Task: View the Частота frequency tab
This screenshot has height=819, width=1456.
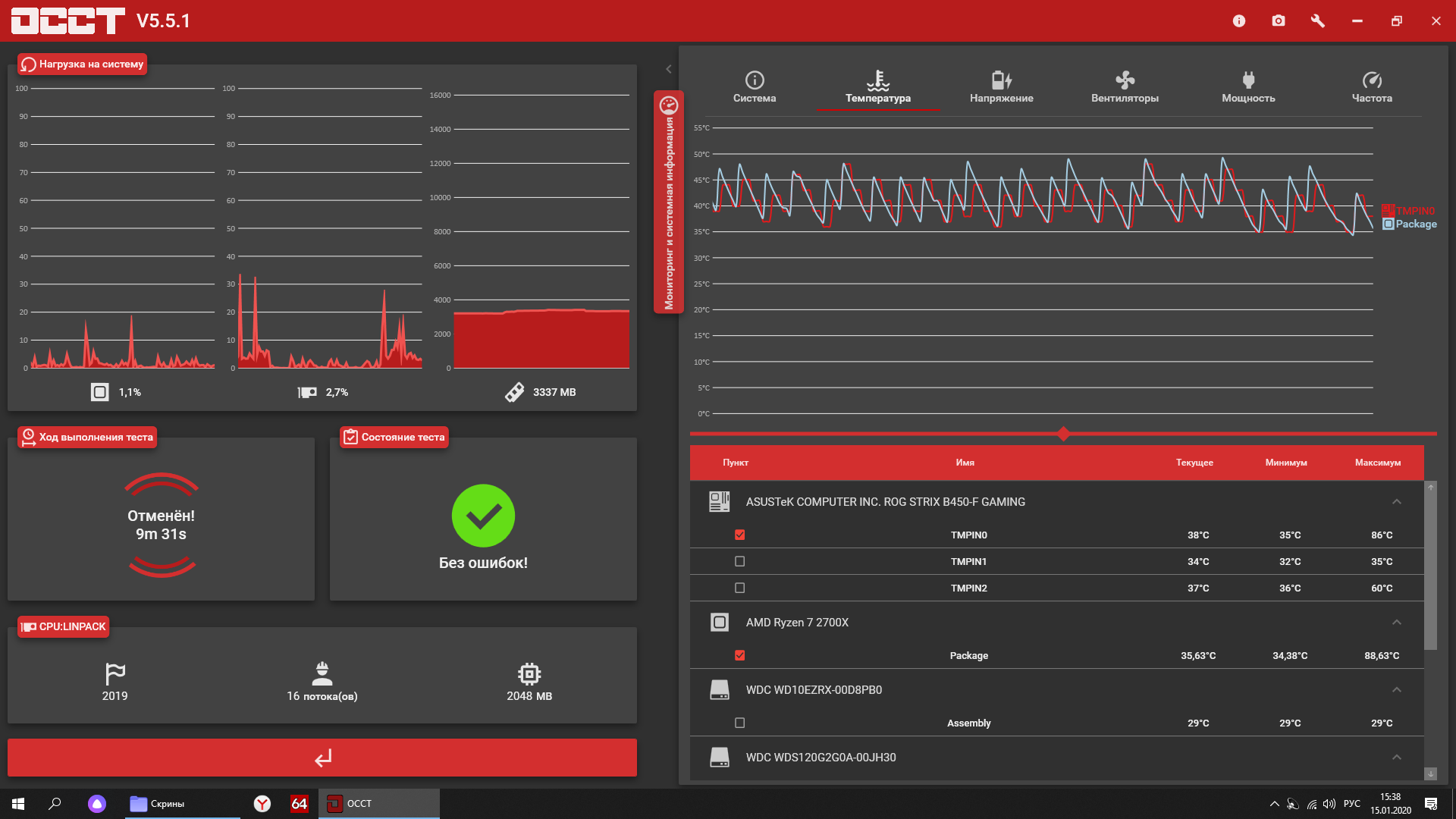Action: coord(1372,86)
